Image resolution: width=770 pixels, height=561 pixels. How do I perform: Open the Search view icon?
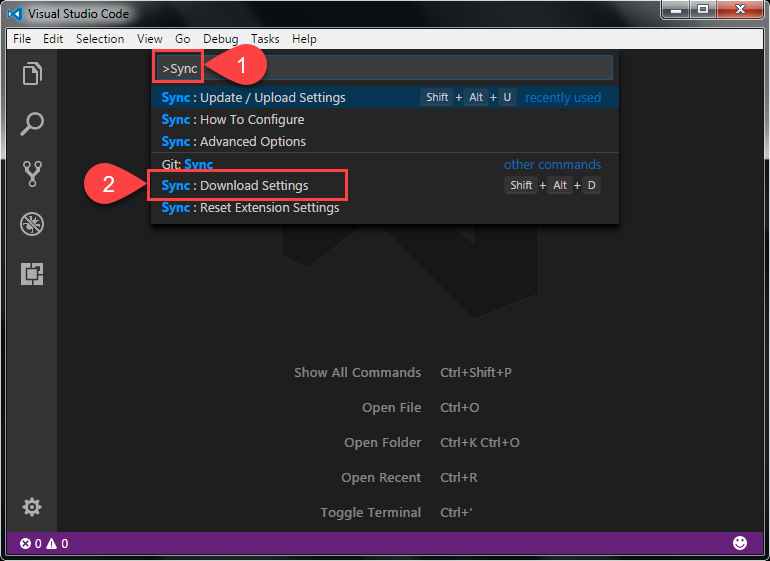[x=32, y=124]
